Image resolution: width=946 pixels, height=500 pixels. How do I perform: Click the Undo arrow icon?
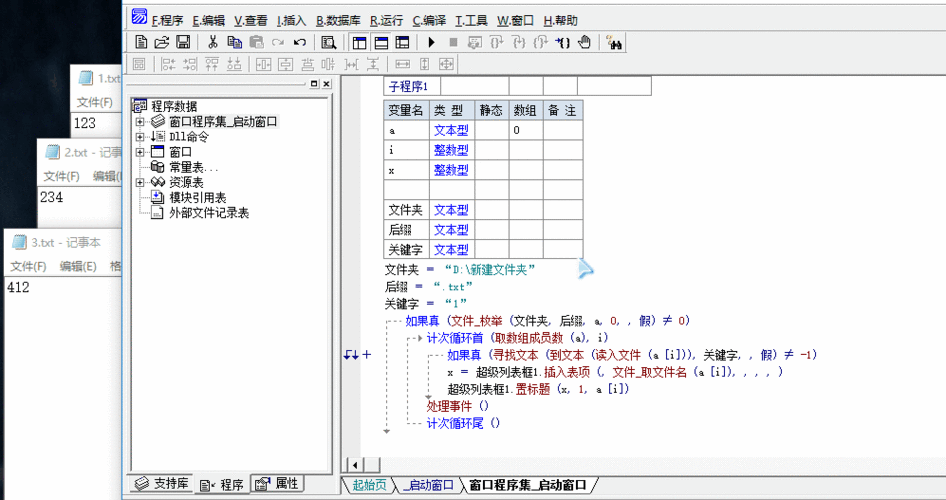tap(300, 42)
